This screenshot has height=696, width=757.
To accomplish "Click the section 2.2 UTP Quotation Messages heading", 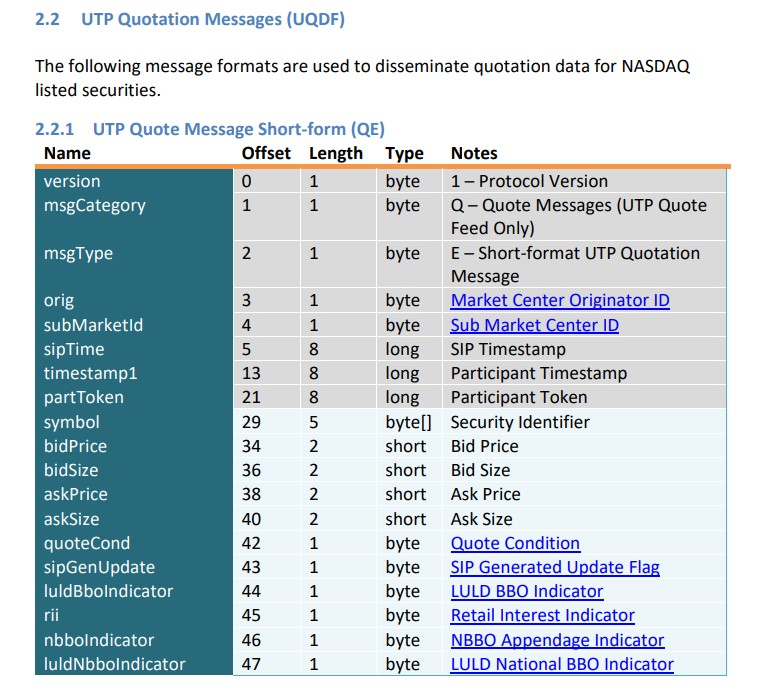I will pyautogui.click(x=190, y=19).
